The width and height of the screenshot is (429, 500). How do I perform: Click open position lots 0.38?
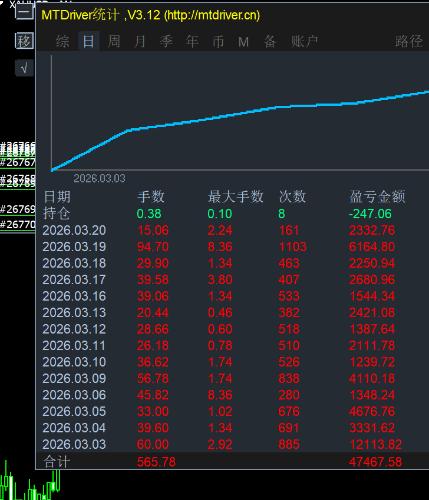coord(149,214)
